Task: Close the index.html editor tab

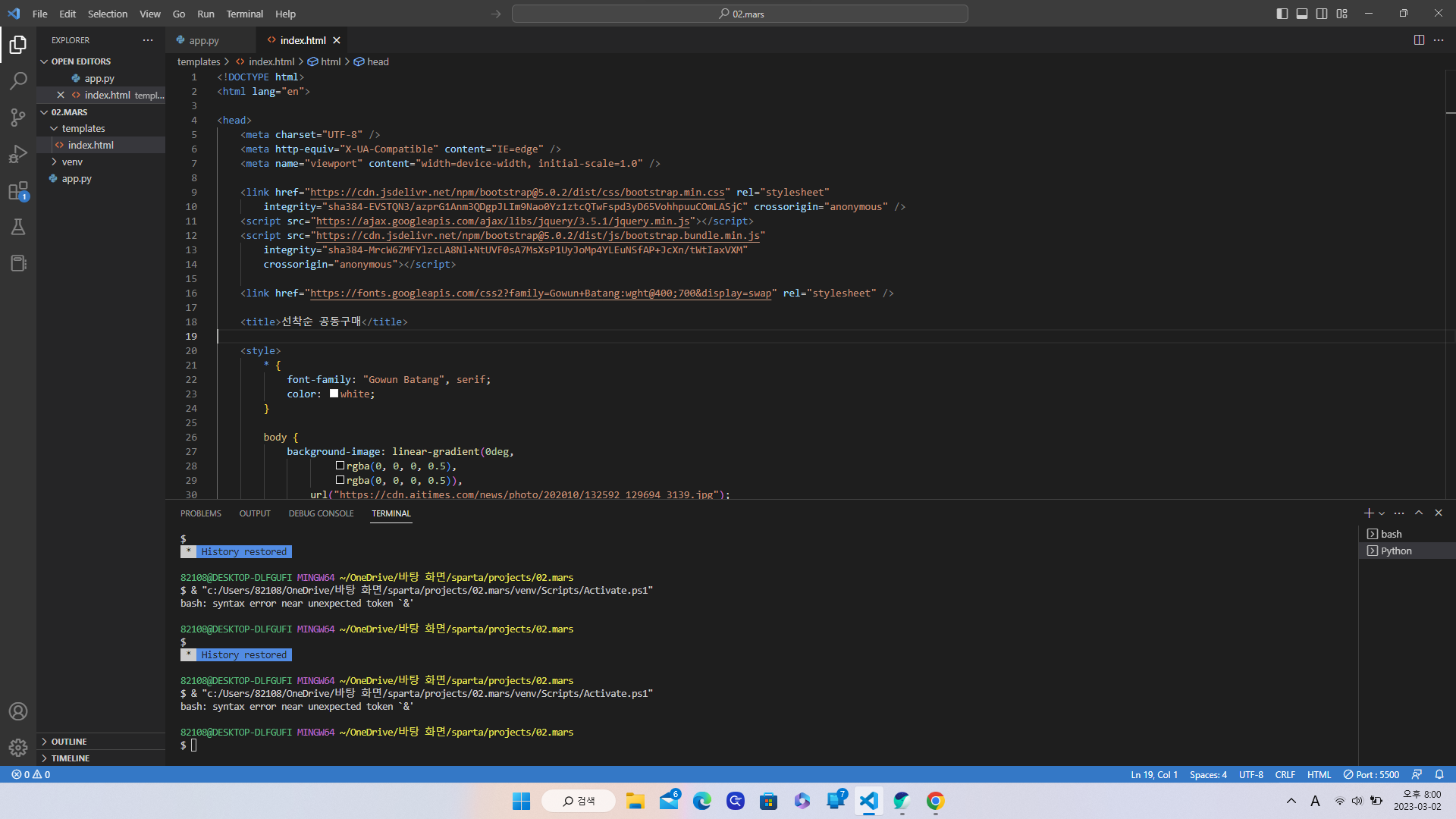Action: (337, 40)
